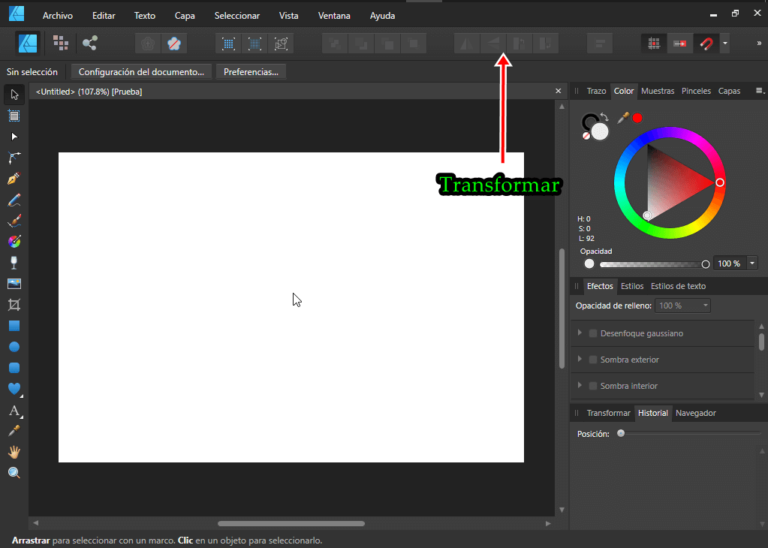Select the Heart shape tool
Image resolution: width=768 pixels, height=548 pixels.
(x=14, y=388)
